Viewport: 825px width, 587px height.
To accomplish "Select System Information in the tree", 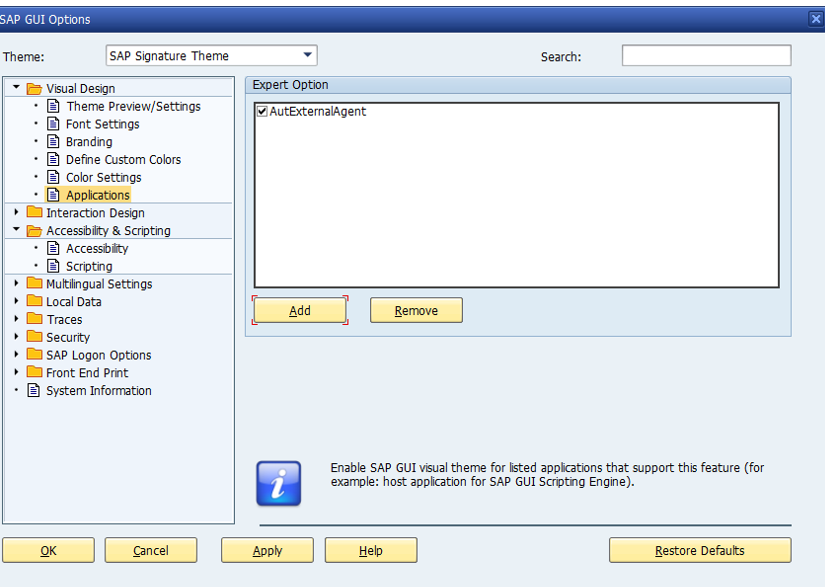I will pyautogui.click(x=99, y=391).
